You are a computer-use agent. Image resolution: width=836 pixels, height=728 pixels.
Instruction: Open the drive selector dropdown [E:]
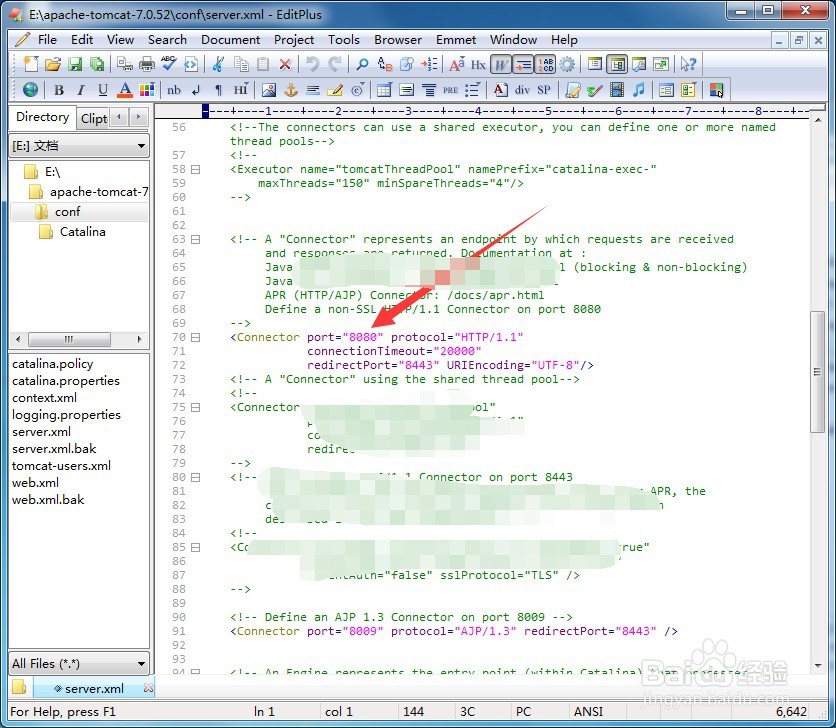coord(79,146)
